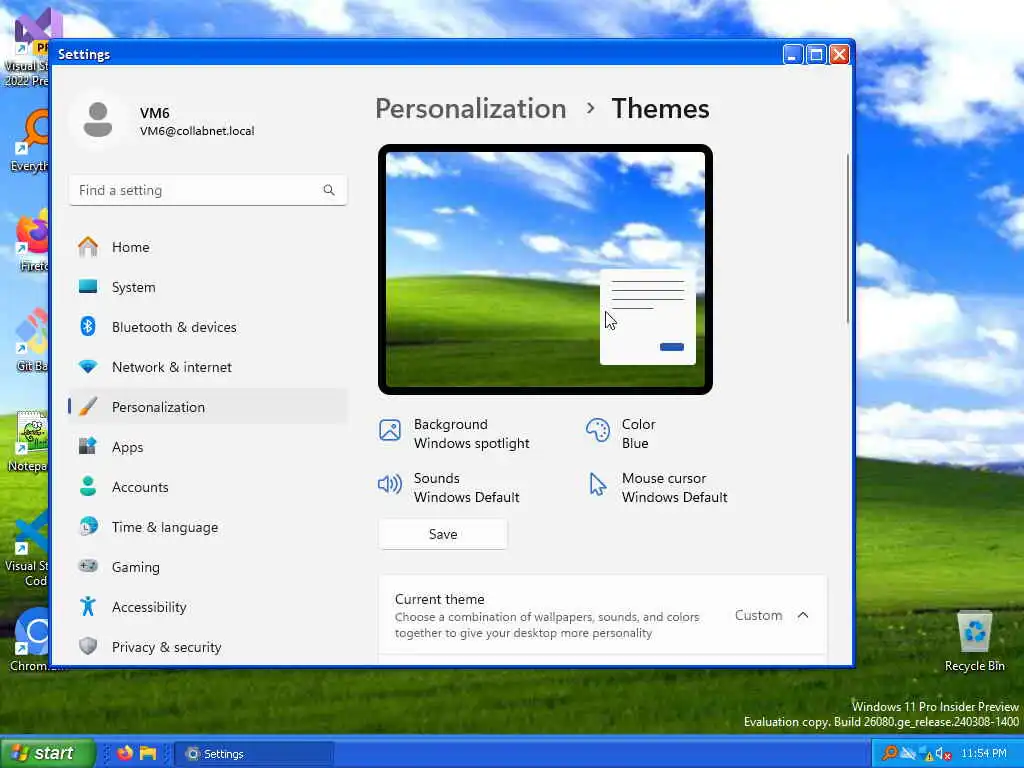Viewport: 1024px width, 768px height.
Task: Open Network & internet category
Action: coord(208,367)
